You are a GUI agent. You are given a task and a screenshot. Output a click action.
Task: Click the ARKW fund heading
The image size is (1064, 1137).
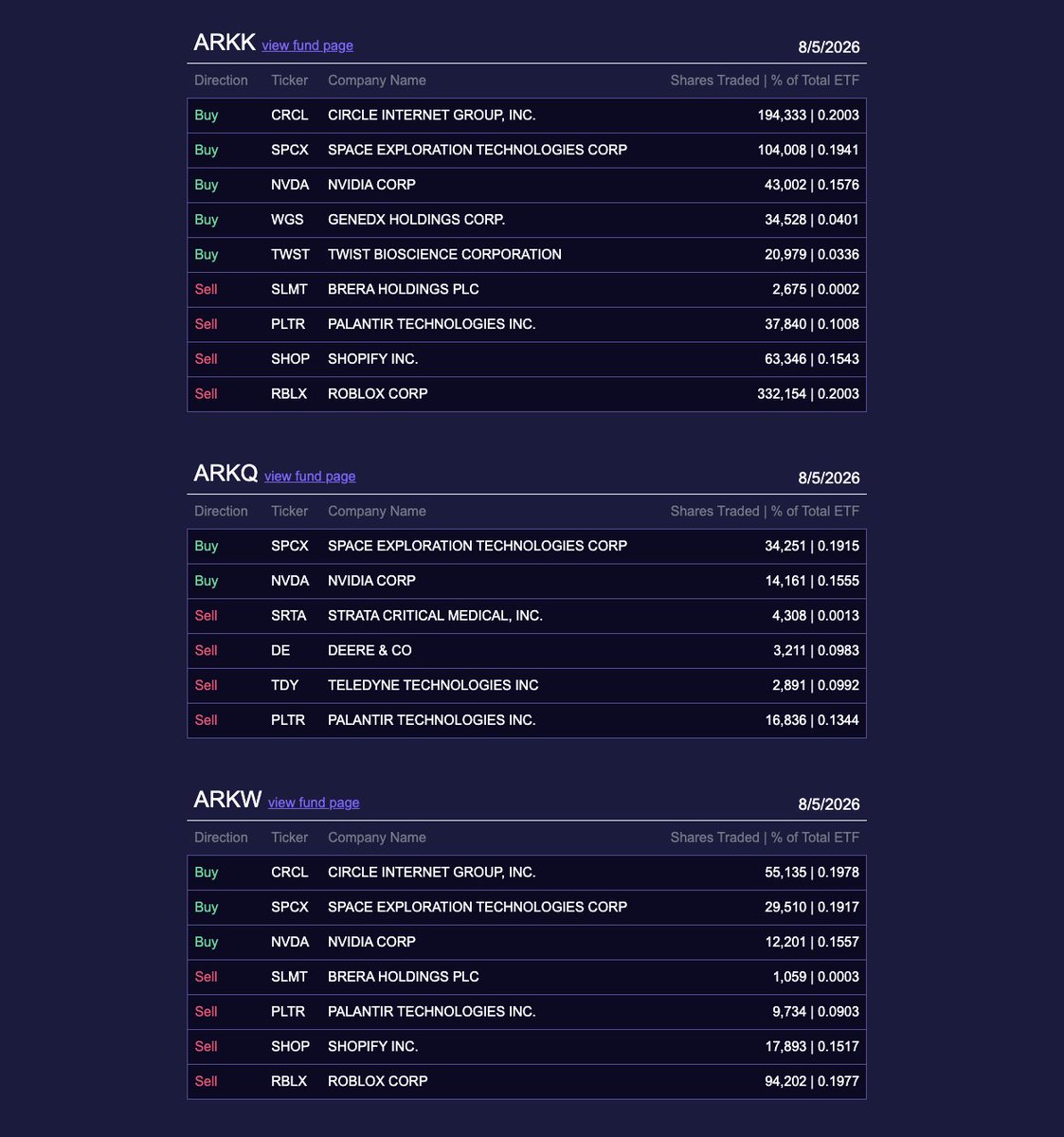(227, 799)
